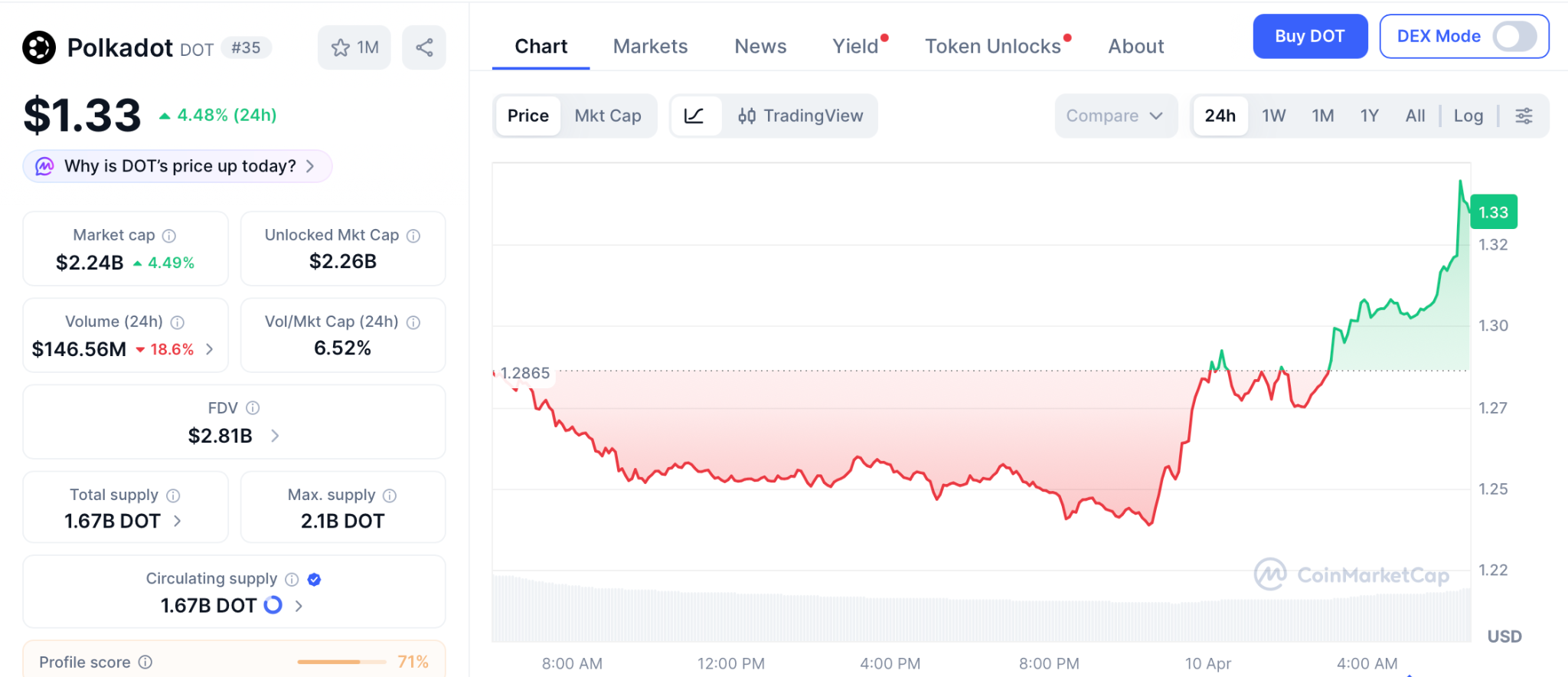Open chart settings sliders icon
The image size is (1568, 677).
[x=1524, y=116]
